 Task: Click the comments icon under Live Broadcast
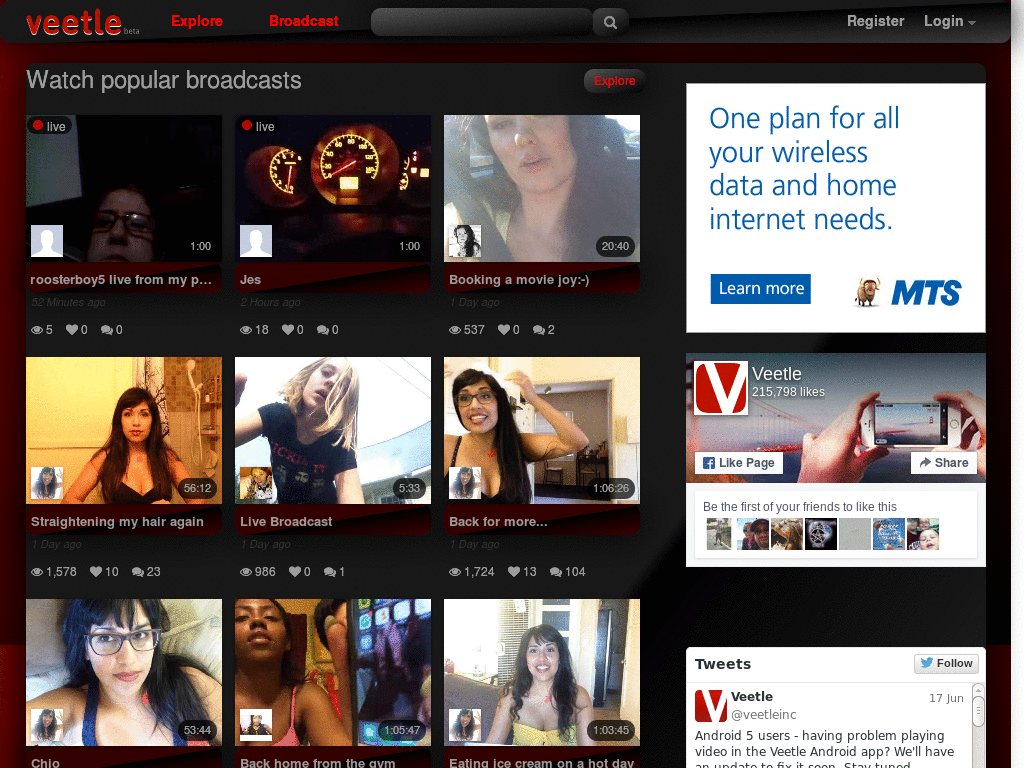(x=330, y=572)
